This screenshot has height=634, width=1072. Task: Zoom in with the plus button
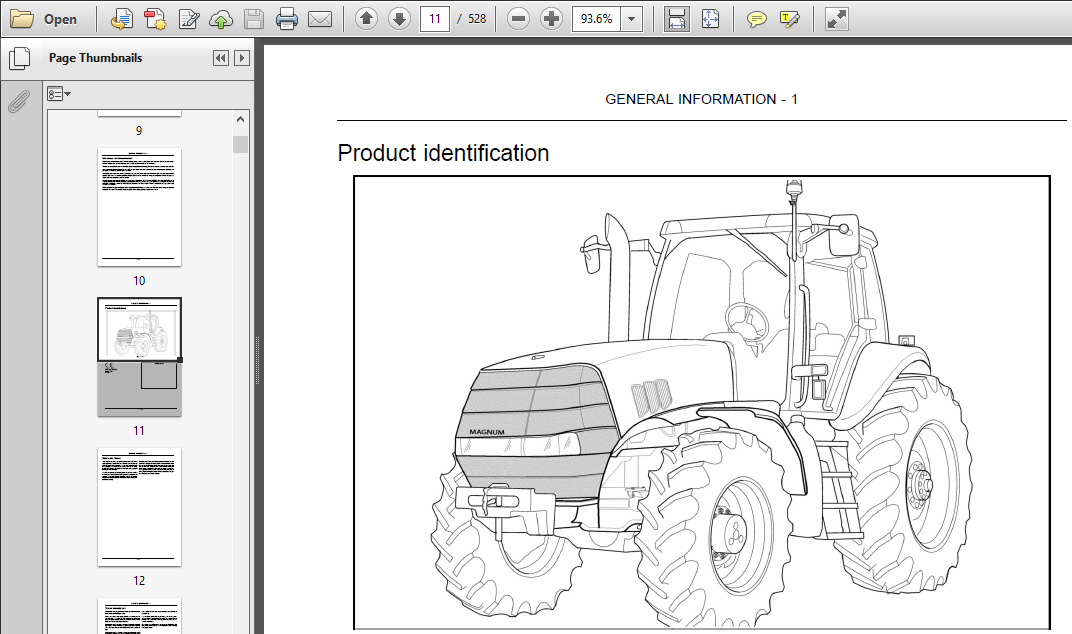(551, 19)
